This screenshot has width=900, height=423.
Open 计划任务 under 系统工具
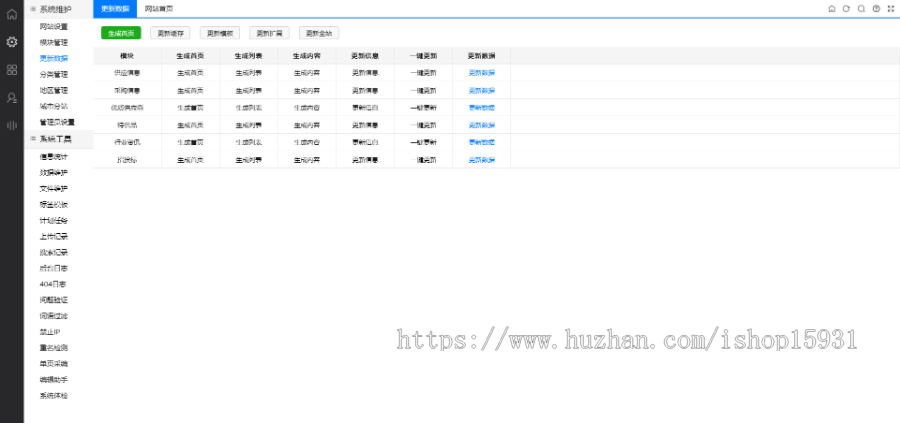[54, 220]
